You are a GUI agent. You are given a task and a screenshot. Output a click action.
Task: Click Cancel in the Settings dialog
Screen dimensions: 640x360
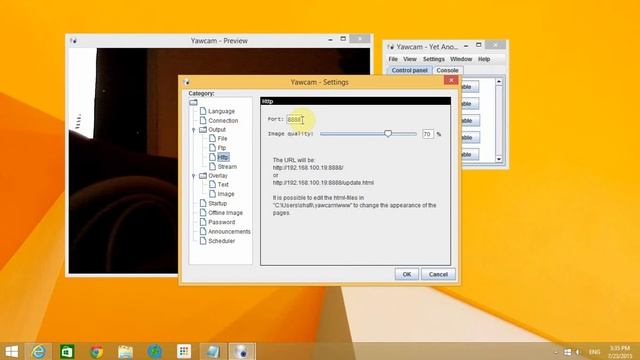[x=438, y=274]
